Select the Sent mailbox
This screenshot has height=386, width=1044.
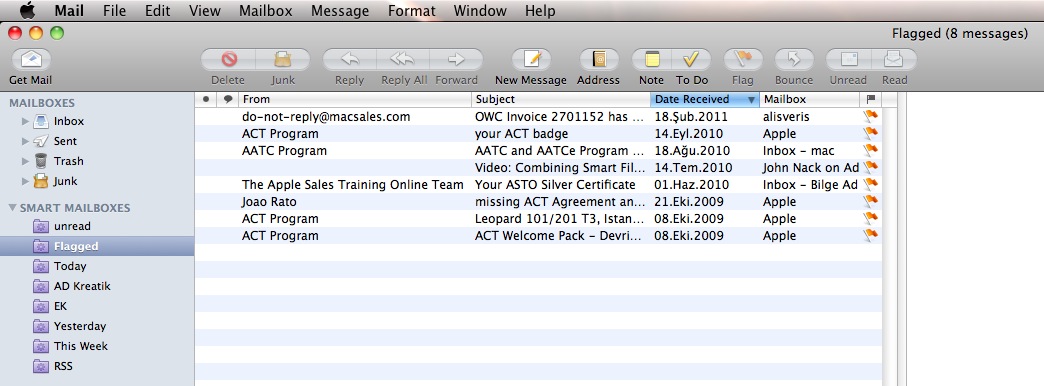[x=65, y=141]
